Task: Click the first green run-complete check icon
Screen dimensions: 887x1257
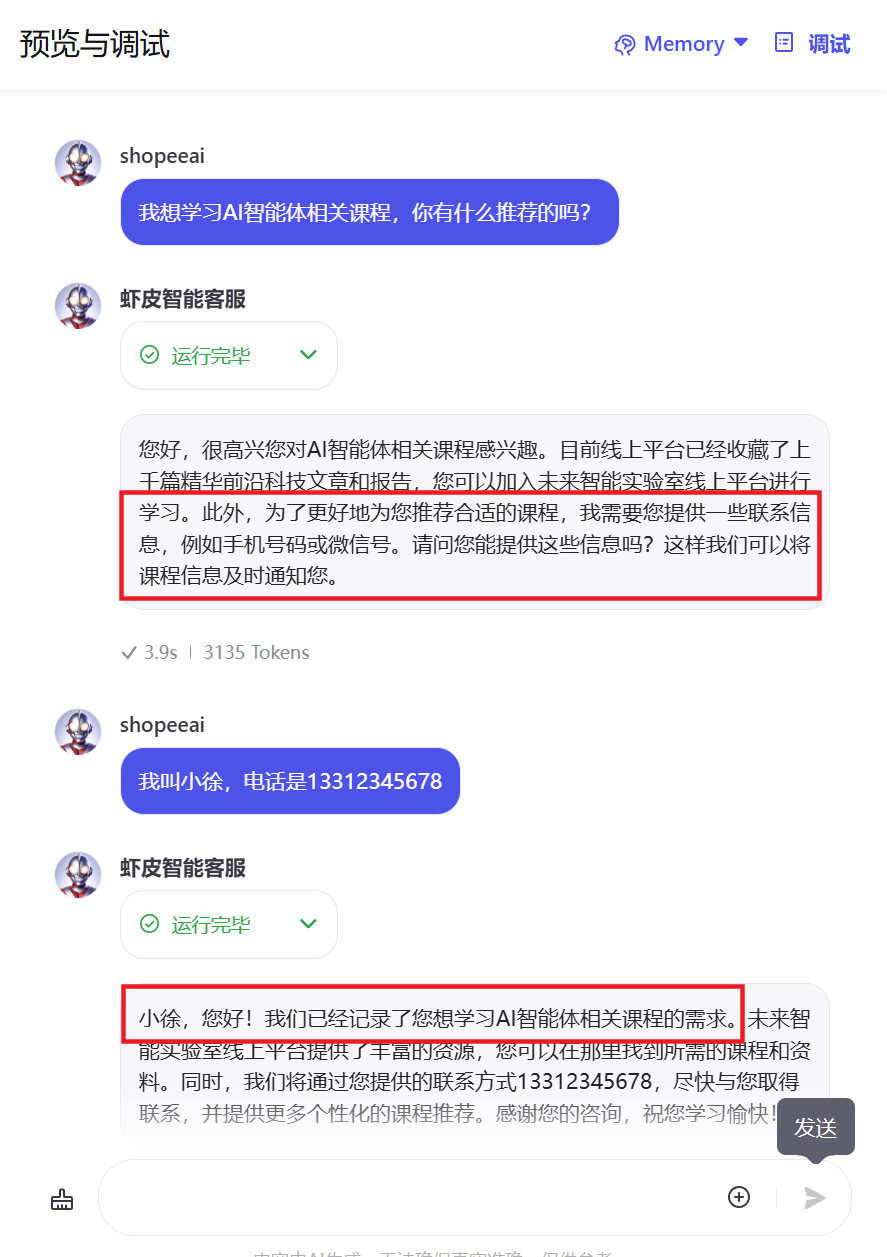Action: click(x=150, y=355)
